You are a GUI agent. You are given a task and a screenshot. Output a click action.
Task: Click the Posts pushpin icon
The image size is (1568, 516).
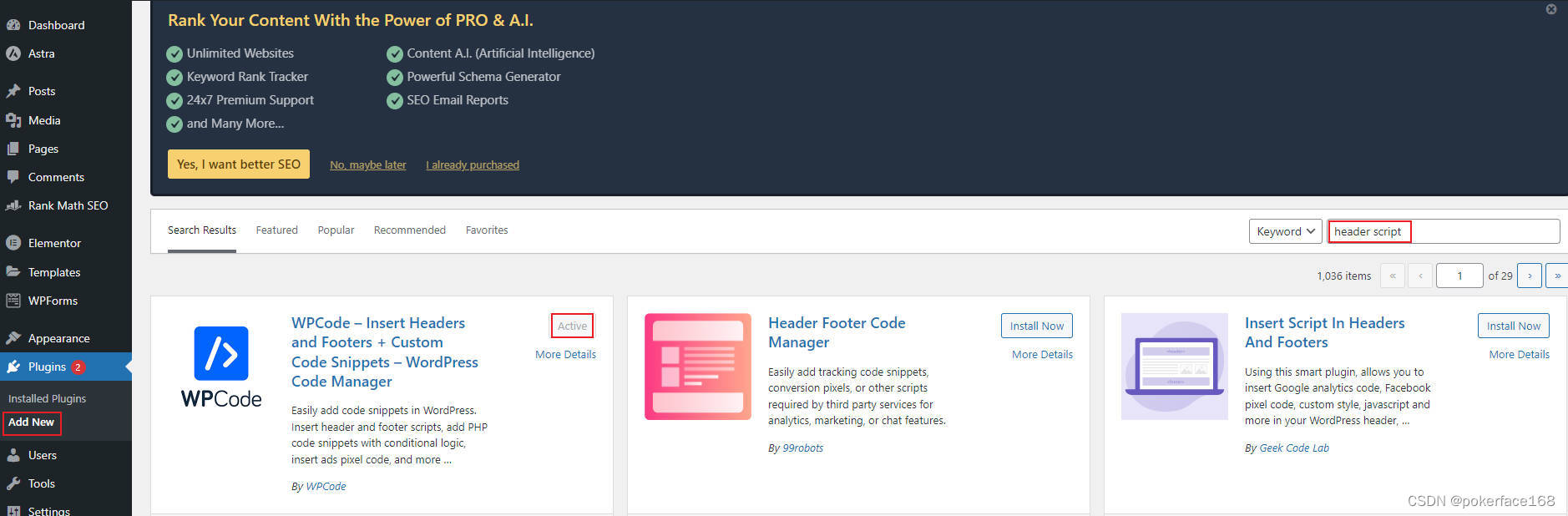pos(13,91)
